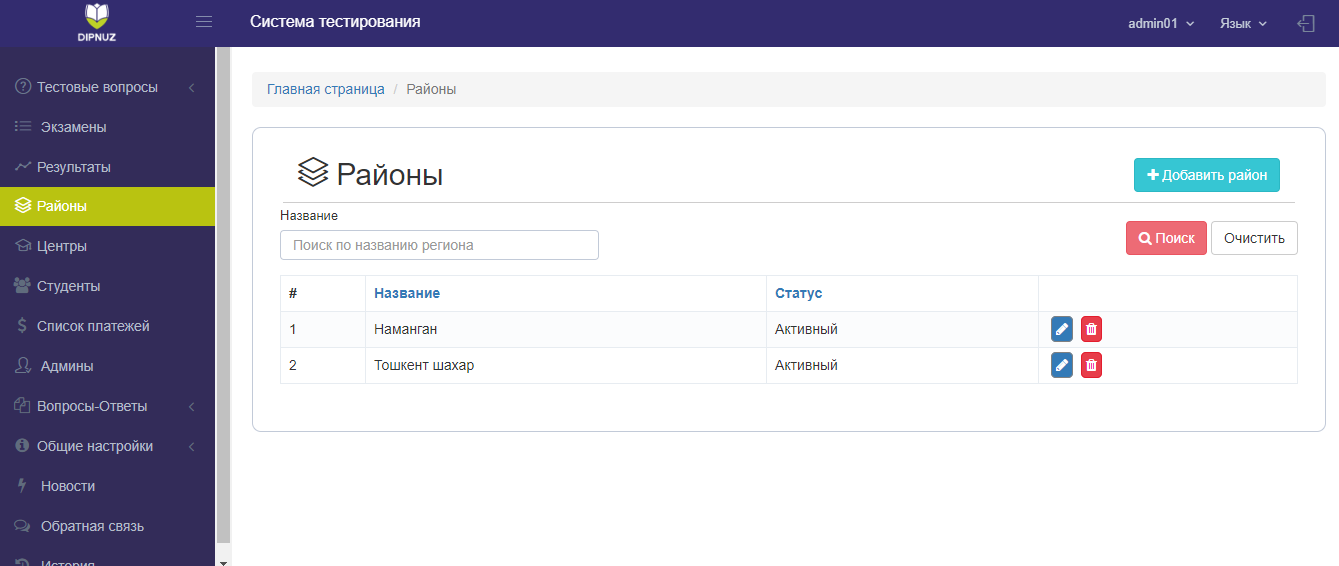Viewport: 1339px width, 566px height.
Task: Open the admin01 user dropdown
Action: coord(1161,23)
